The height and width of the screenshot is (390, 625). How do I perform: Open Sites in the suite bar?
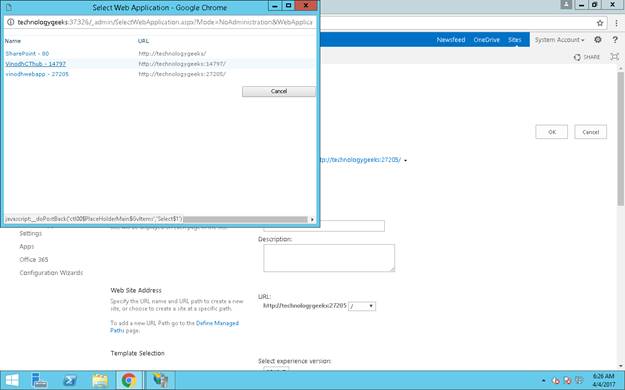point(515,40)
